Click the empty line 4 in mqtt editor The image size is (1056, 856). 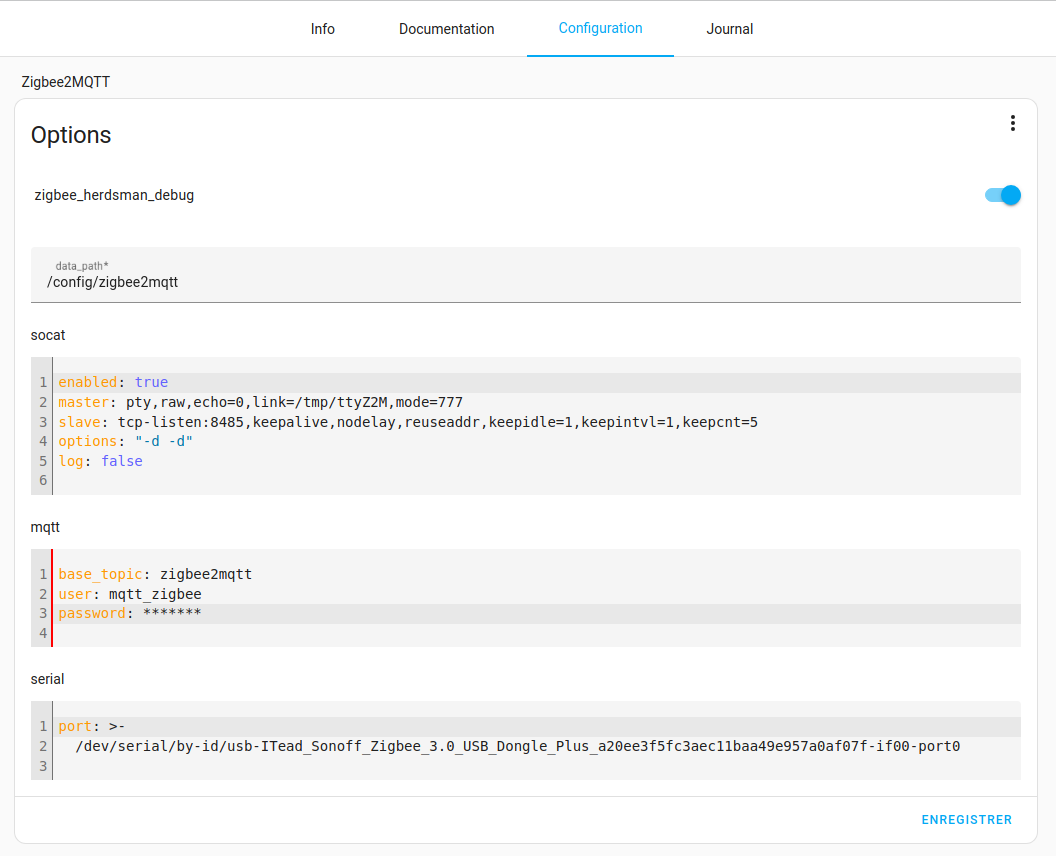tap(537, 633)
